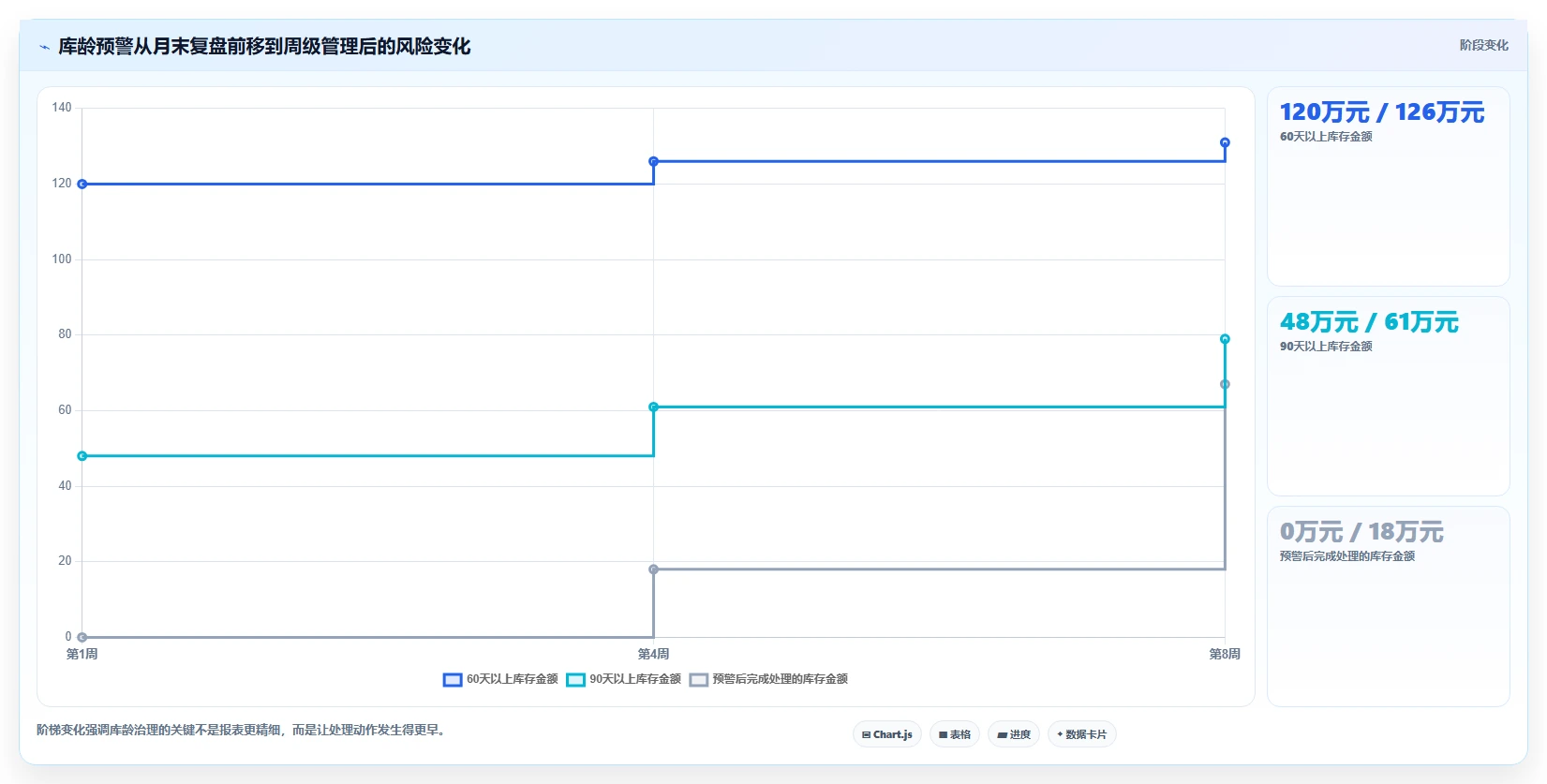
Task: Click the 第8周 x-axis label
Action: 1225,654
